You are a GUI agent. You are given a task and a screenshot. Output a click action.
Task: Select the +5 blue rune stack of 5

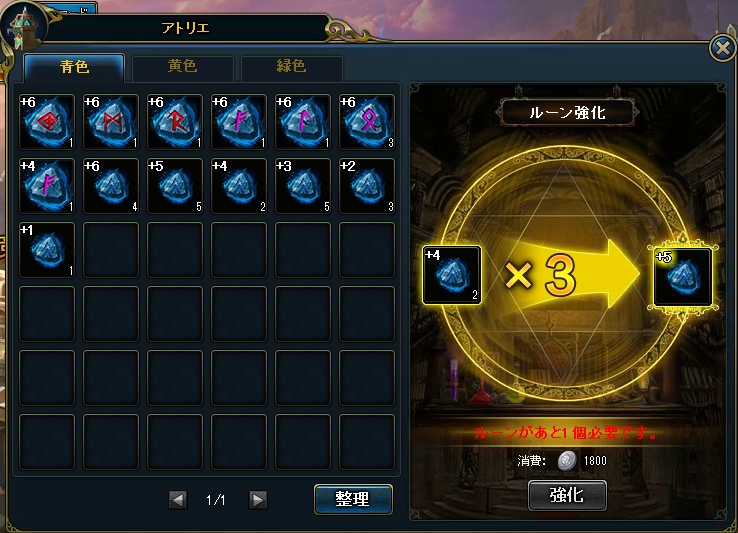click(x=175, y=186)
